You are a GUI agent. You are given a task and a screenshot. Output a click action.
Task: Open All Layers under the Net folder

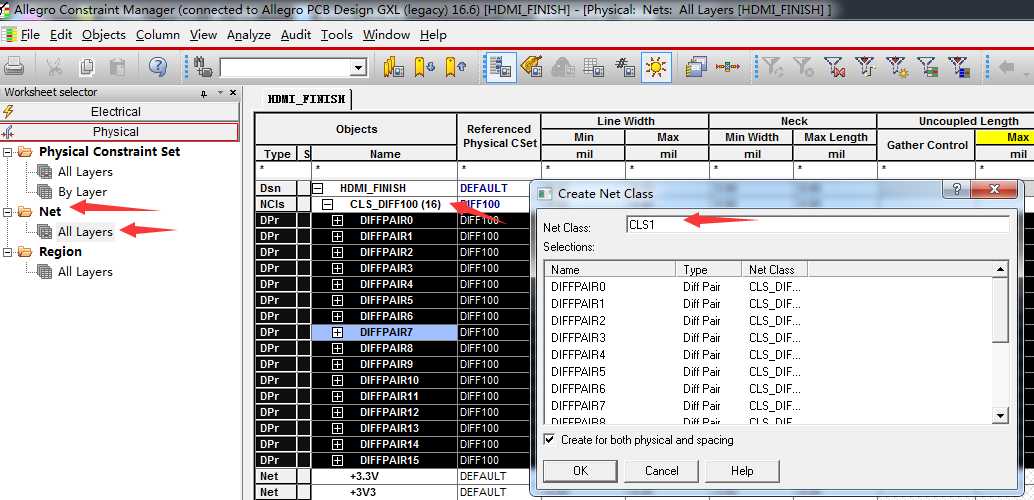click(x=85, y=232)
